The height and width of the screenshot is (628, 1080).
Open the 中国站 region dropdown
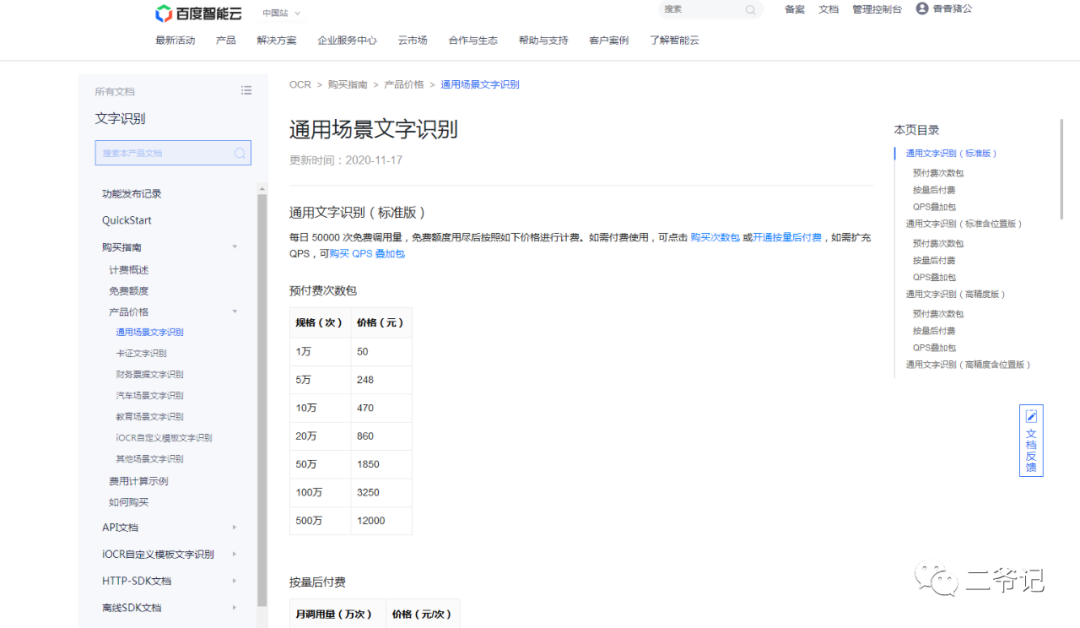tap(281, 13)
